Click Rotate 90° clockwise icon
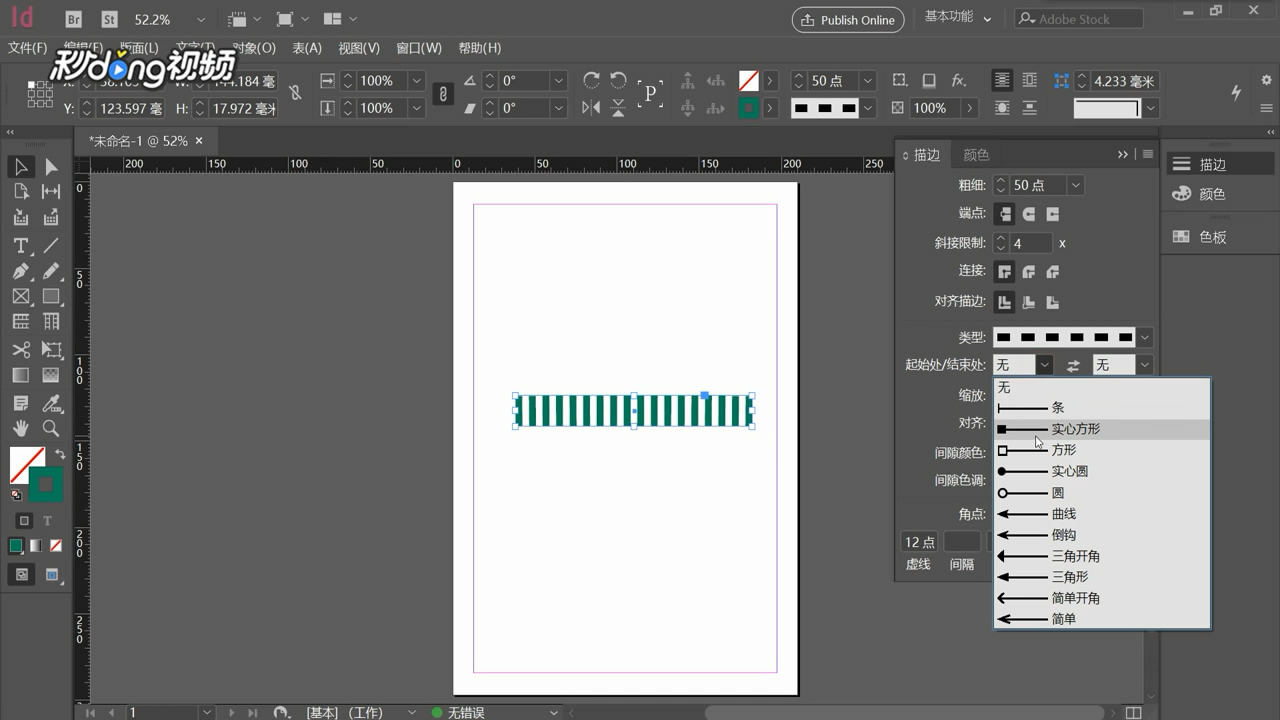 pos(591,81)
